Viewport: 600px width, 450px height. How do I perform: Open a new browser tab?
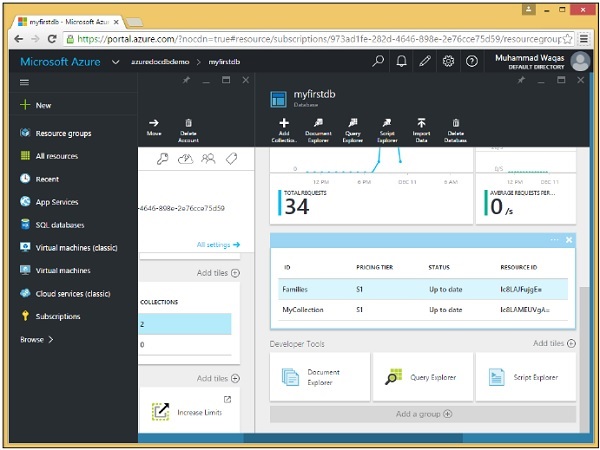134,22
